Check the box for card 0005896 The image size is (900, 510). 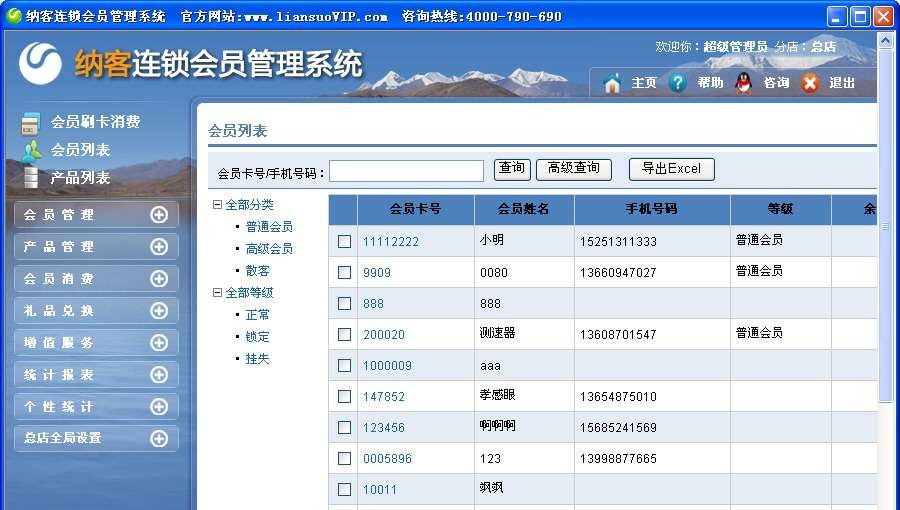[344, 458]
